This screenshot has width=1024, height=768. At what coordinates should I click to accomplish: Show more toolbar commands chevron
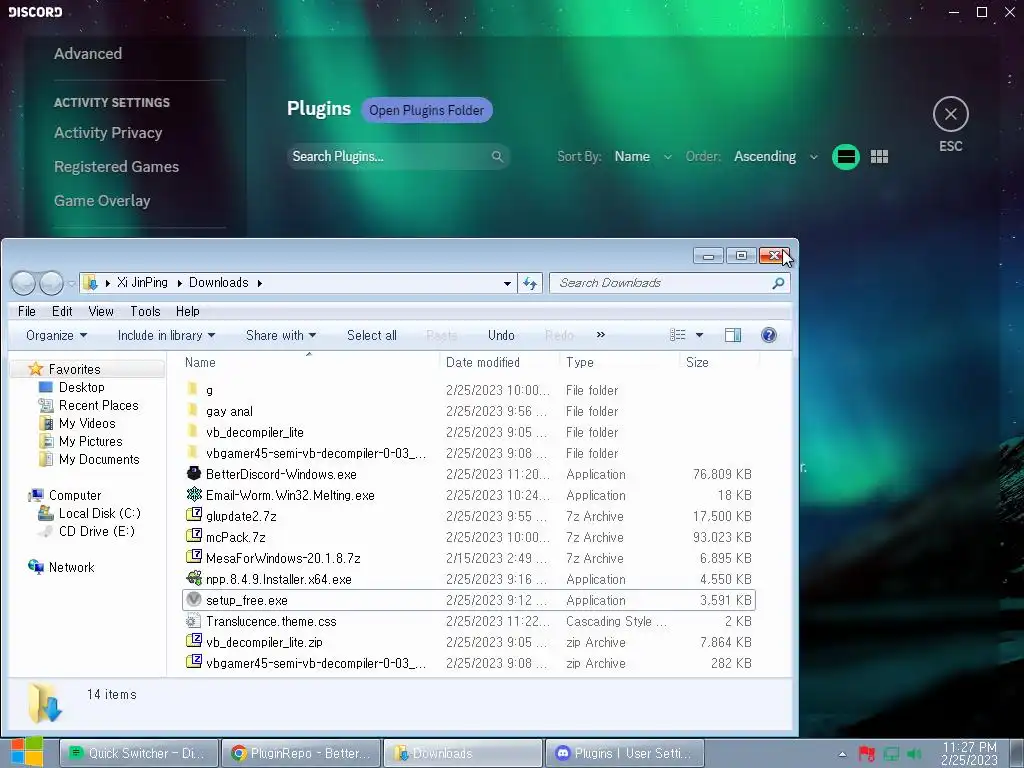click(601, 335)
